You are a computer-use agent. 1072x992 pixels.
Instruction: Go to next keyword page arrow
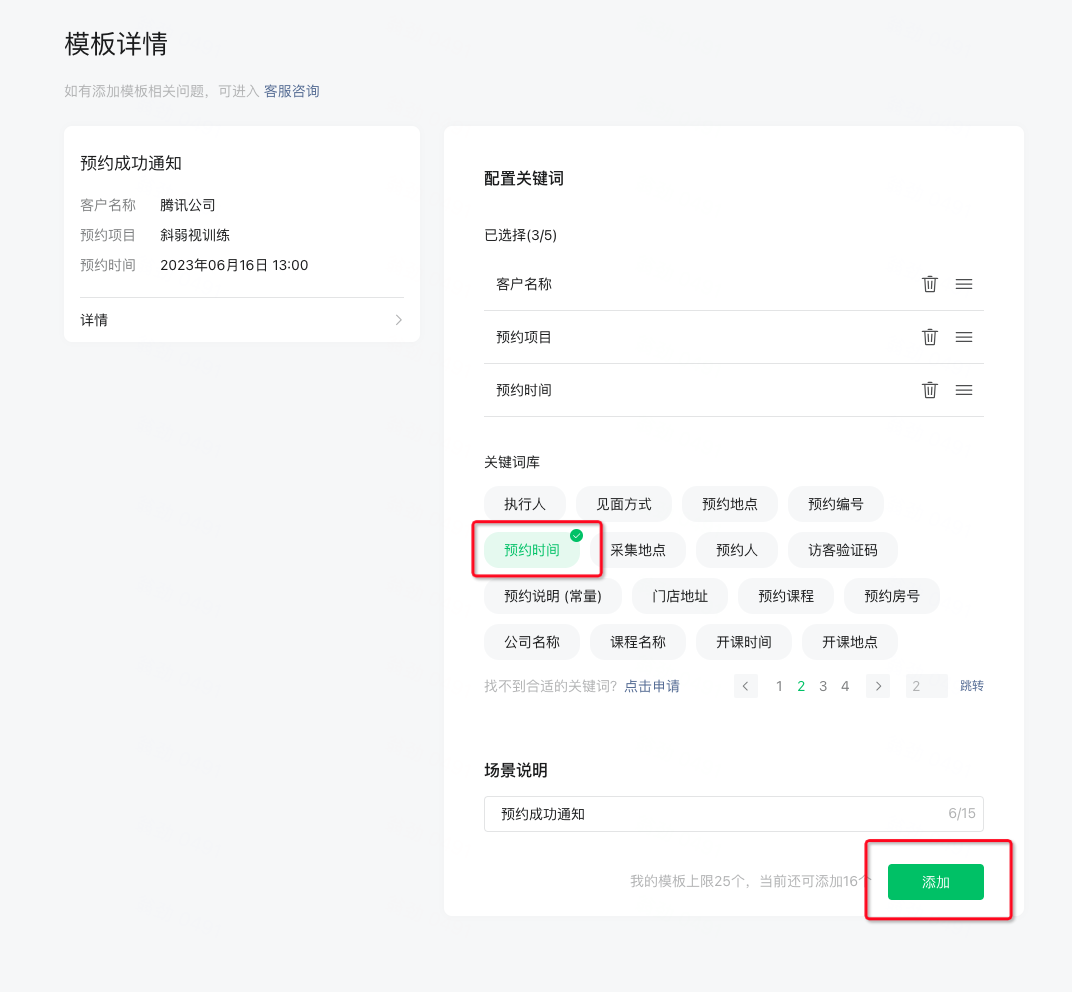pyautogui.click(x=877, y=686)
